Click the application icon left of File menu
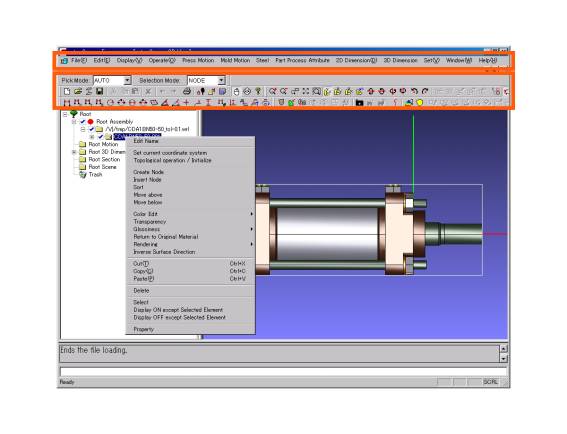567x434 pixels. coord(64,61)
